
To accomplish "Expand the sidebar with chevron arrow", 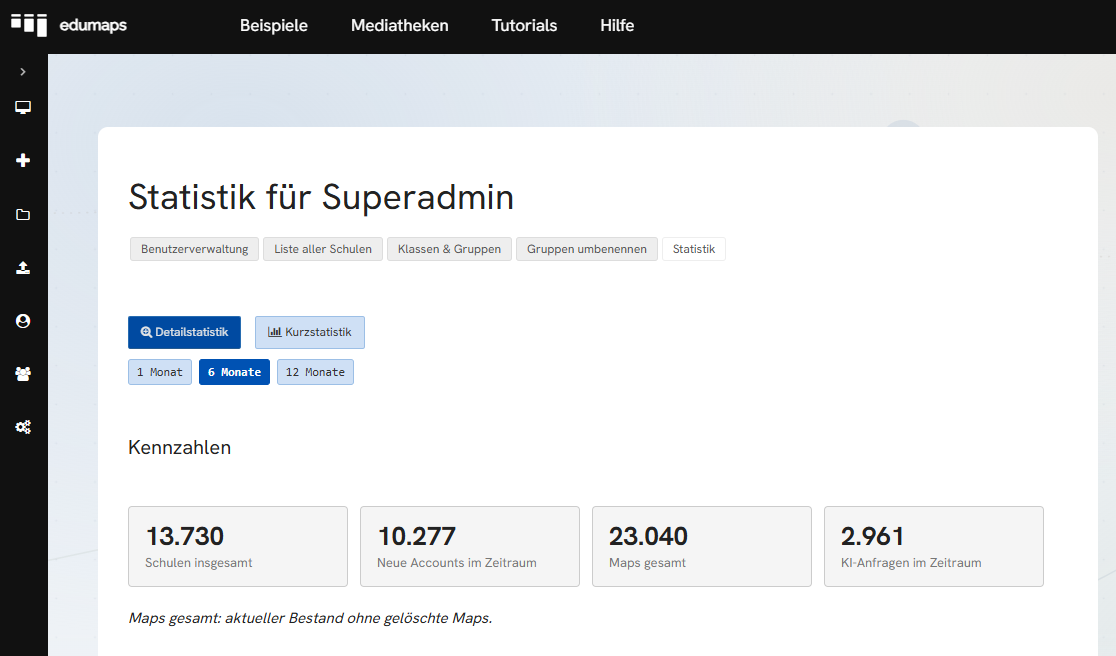I will click(x=23, y=72).
